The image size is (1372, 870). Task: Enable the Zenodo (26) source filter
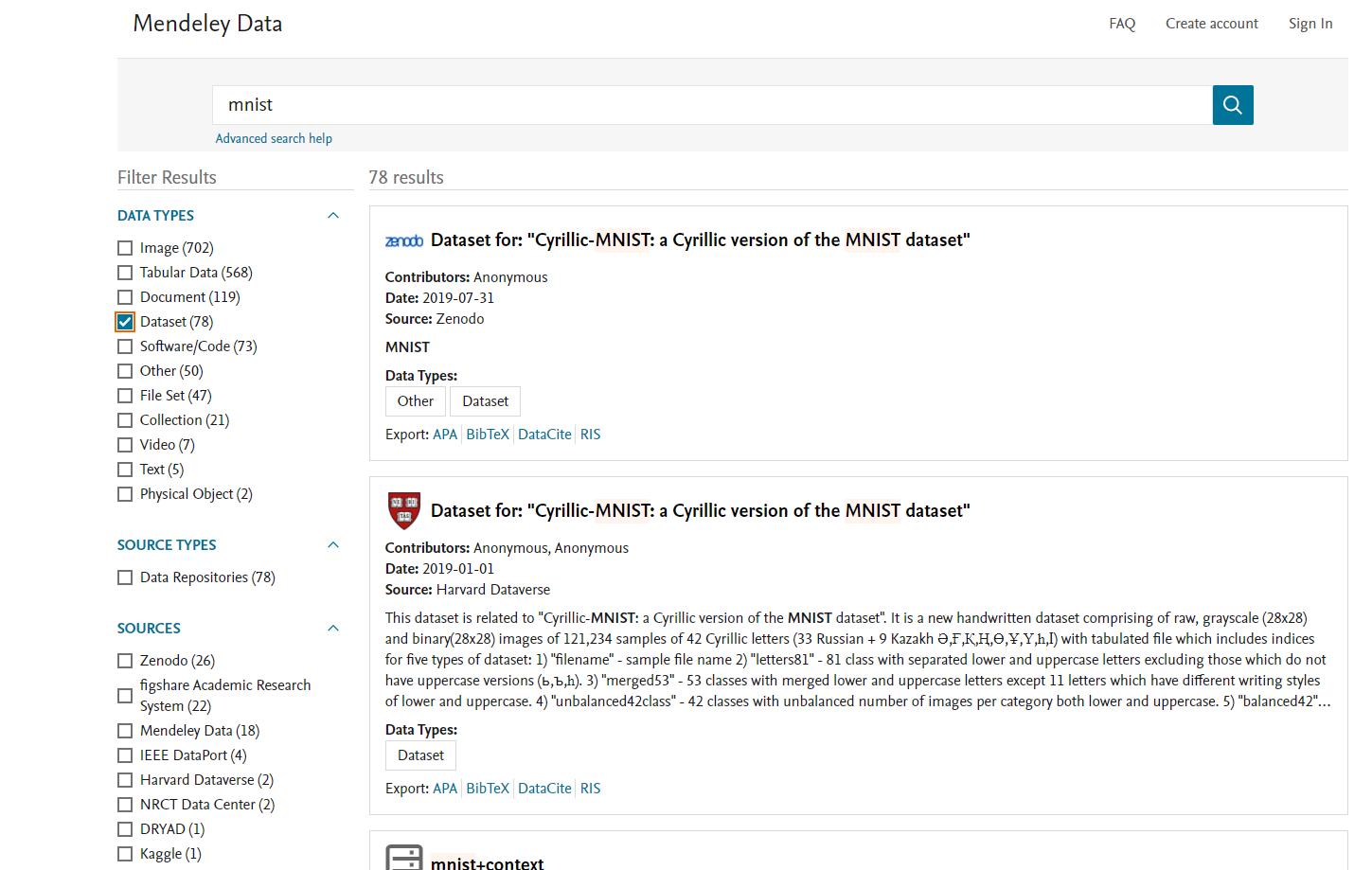tap(125, 661)
